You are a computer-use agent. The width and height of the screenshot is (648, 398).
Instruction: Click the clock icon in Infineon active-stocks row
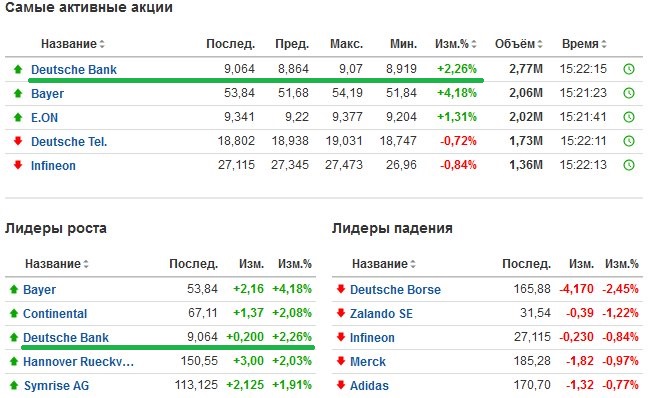pyautogui.click(x=629, y=165)
